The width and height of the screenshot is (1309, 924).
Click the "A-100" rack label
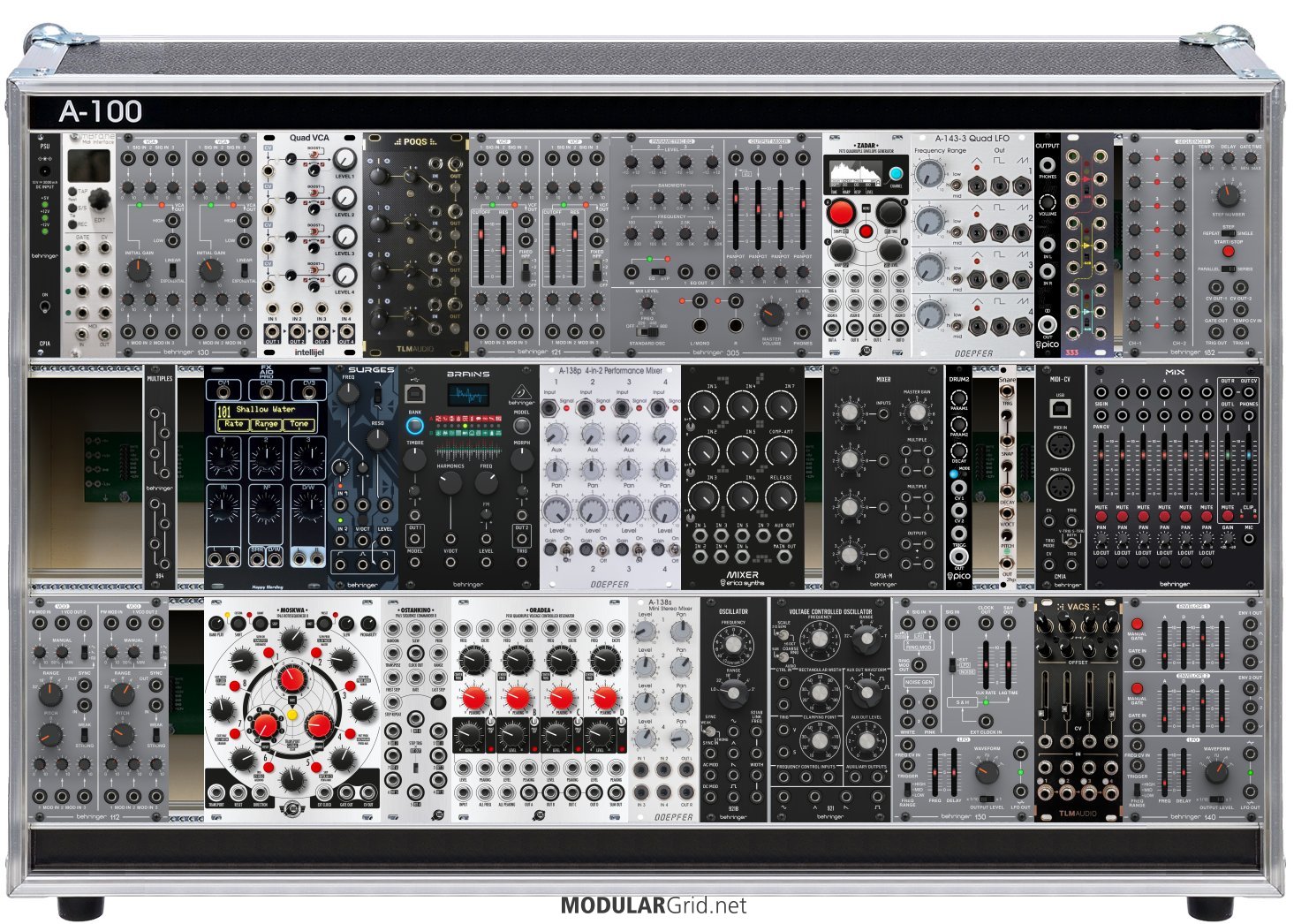[101, 111]
